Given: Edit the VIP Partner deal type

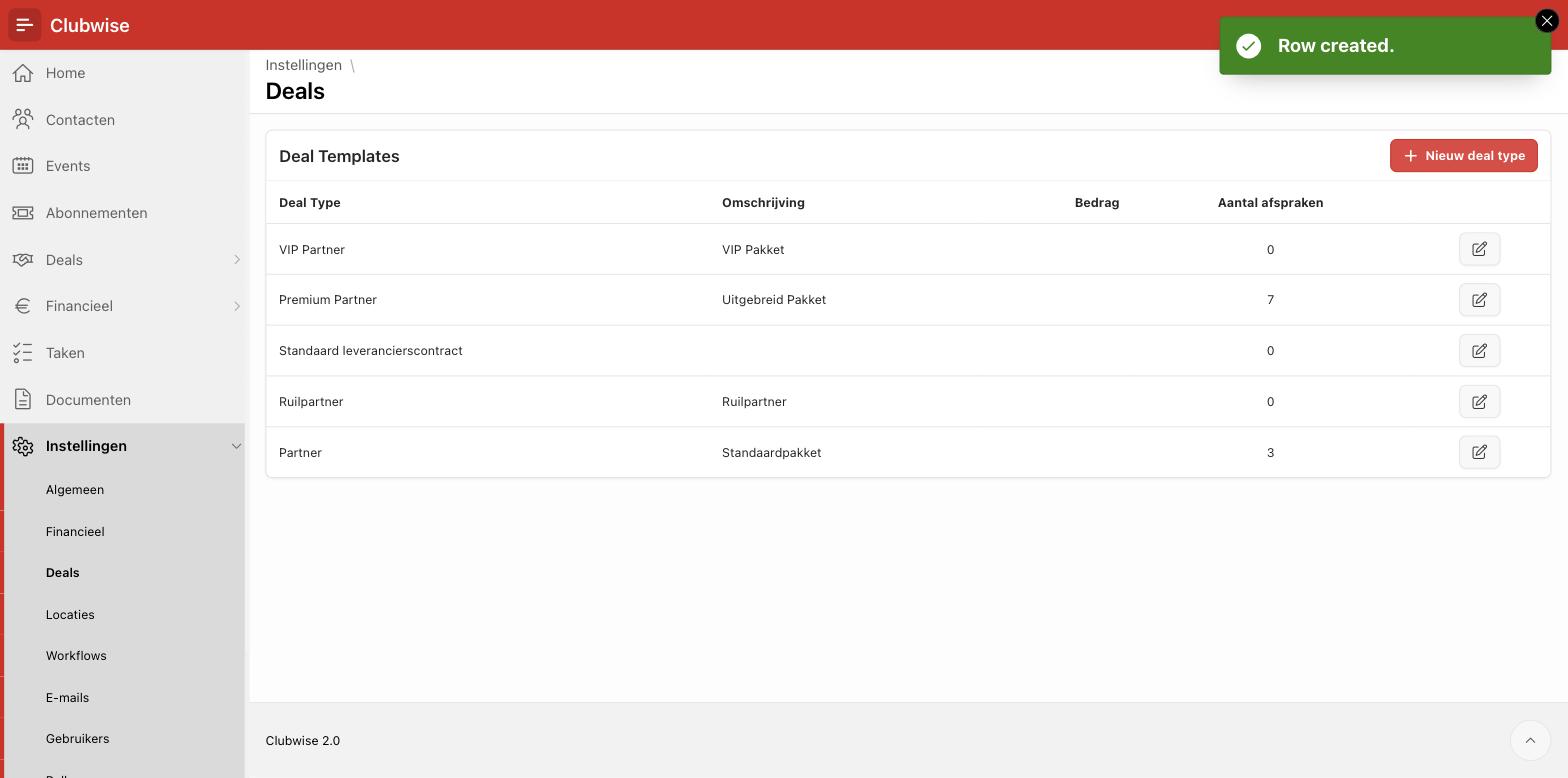Looking at the screenshot, I should [x=1479, y=249].
